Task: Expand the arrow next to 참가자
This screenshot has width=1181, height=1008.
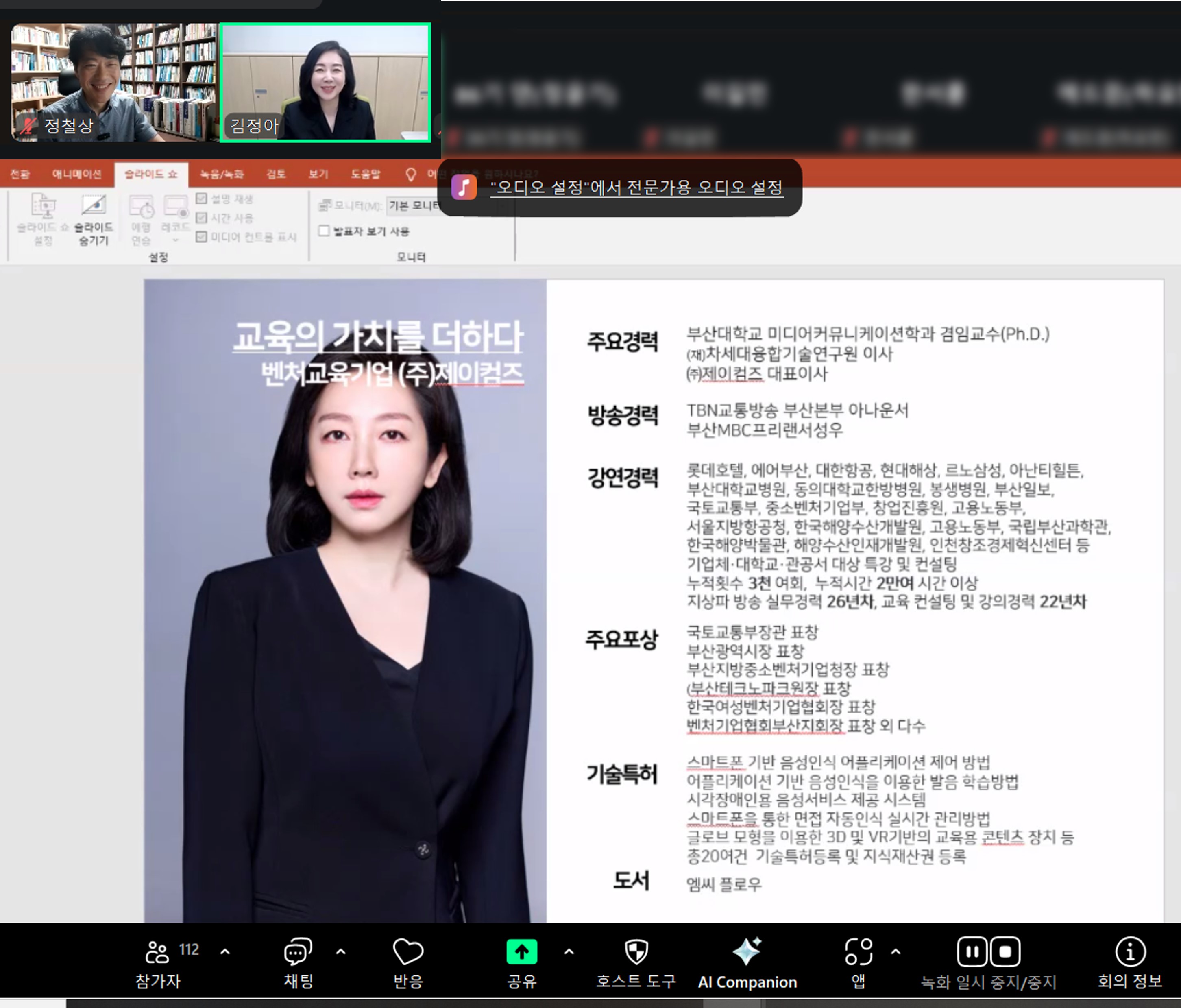Action: [225, 951]
